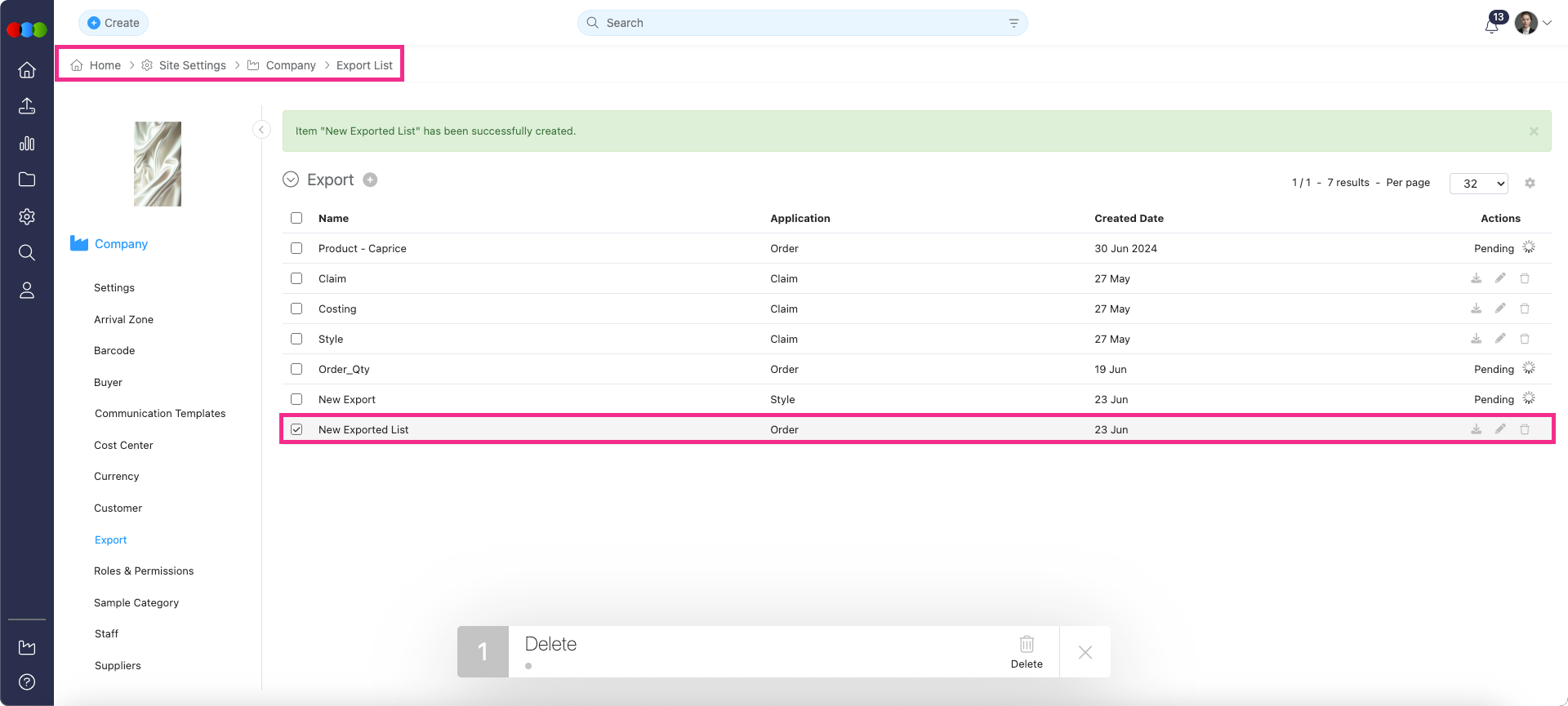The width and height of the screenshot is (1568, 706).
Task: Delete the New Exported List row via trash icon
Action: click(1525, 429)
